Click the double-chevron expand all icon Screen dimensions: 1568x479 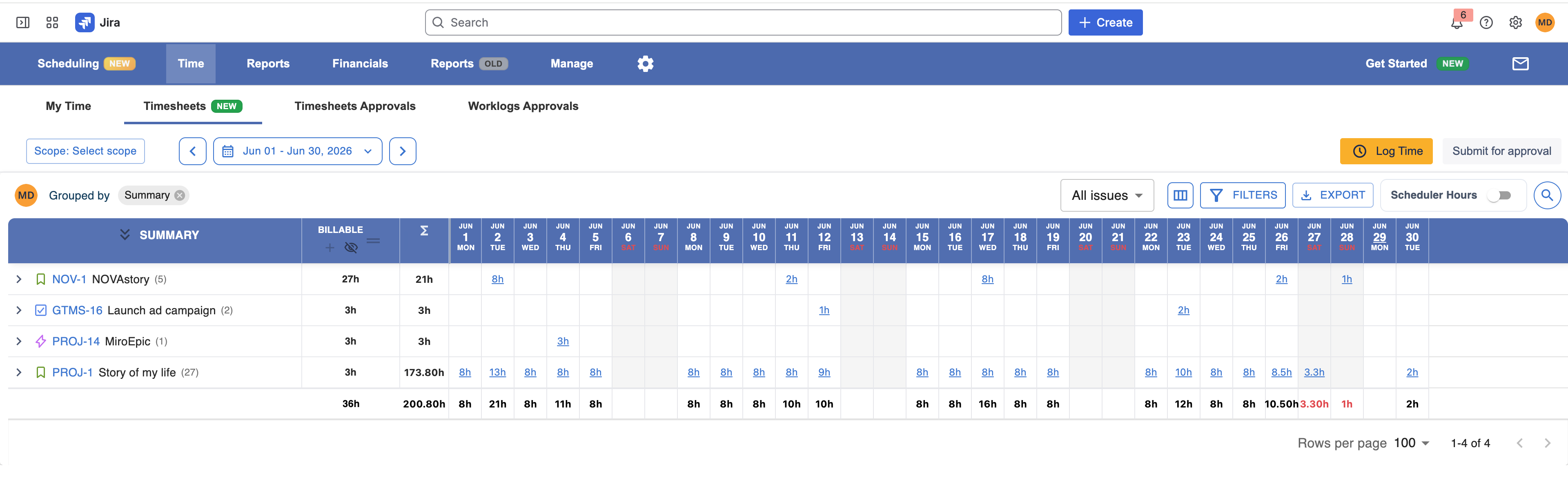click(125, 235)
